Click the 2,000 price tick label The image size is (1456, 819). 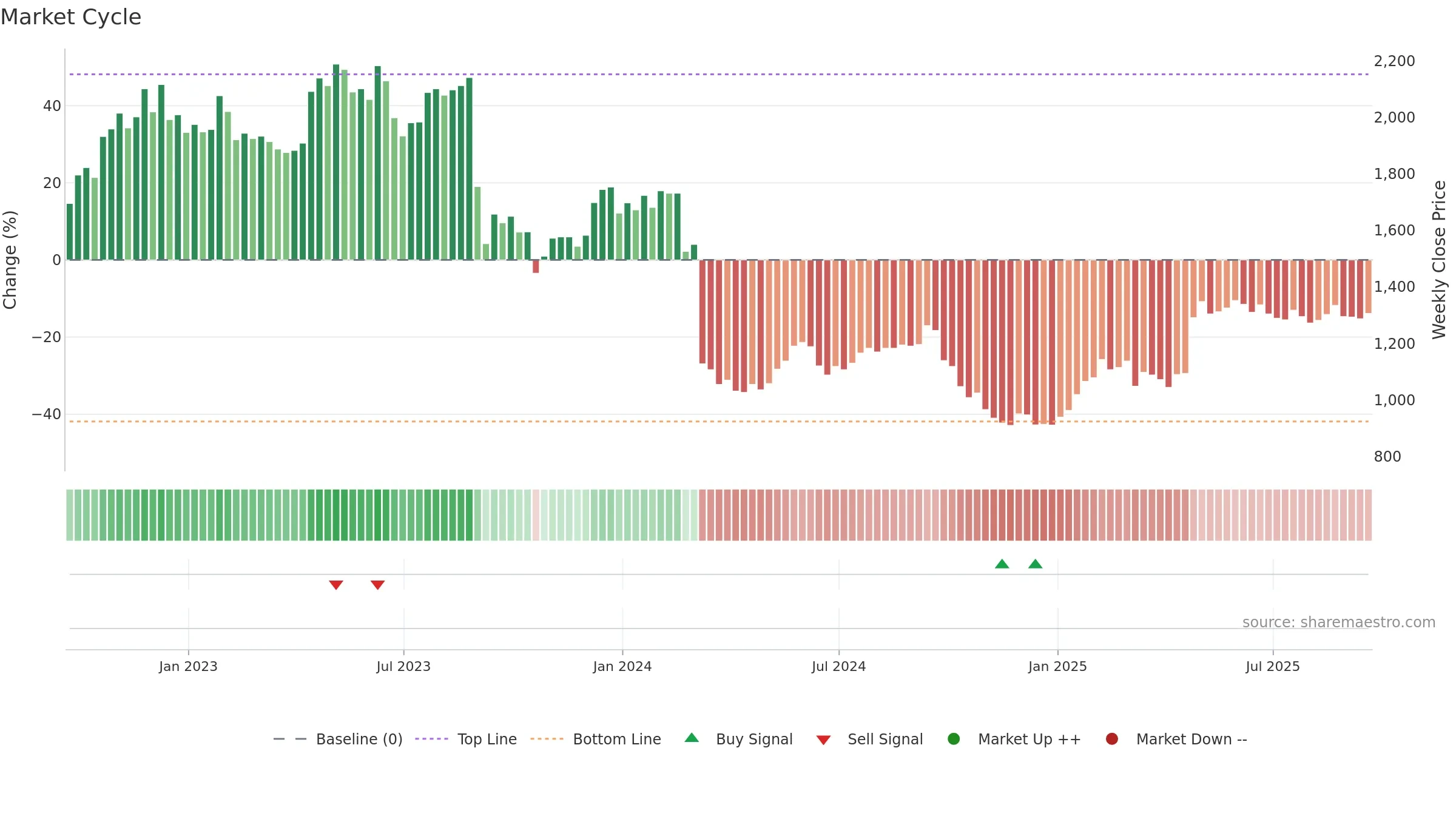pos(1394,117)
